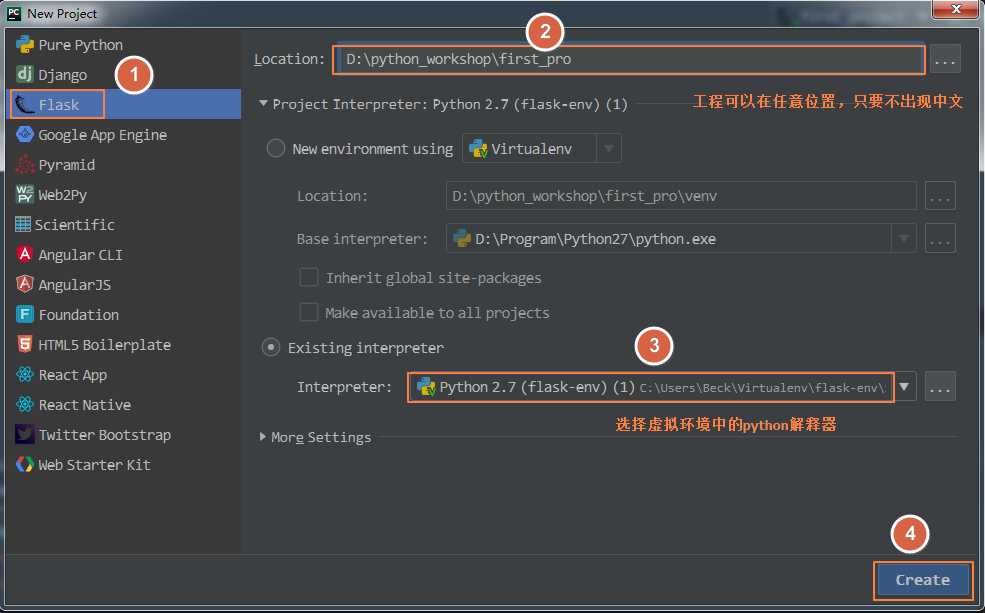
Task: Open the existing Interpreter dropdown arrow
Action: (x=905, y=387)
